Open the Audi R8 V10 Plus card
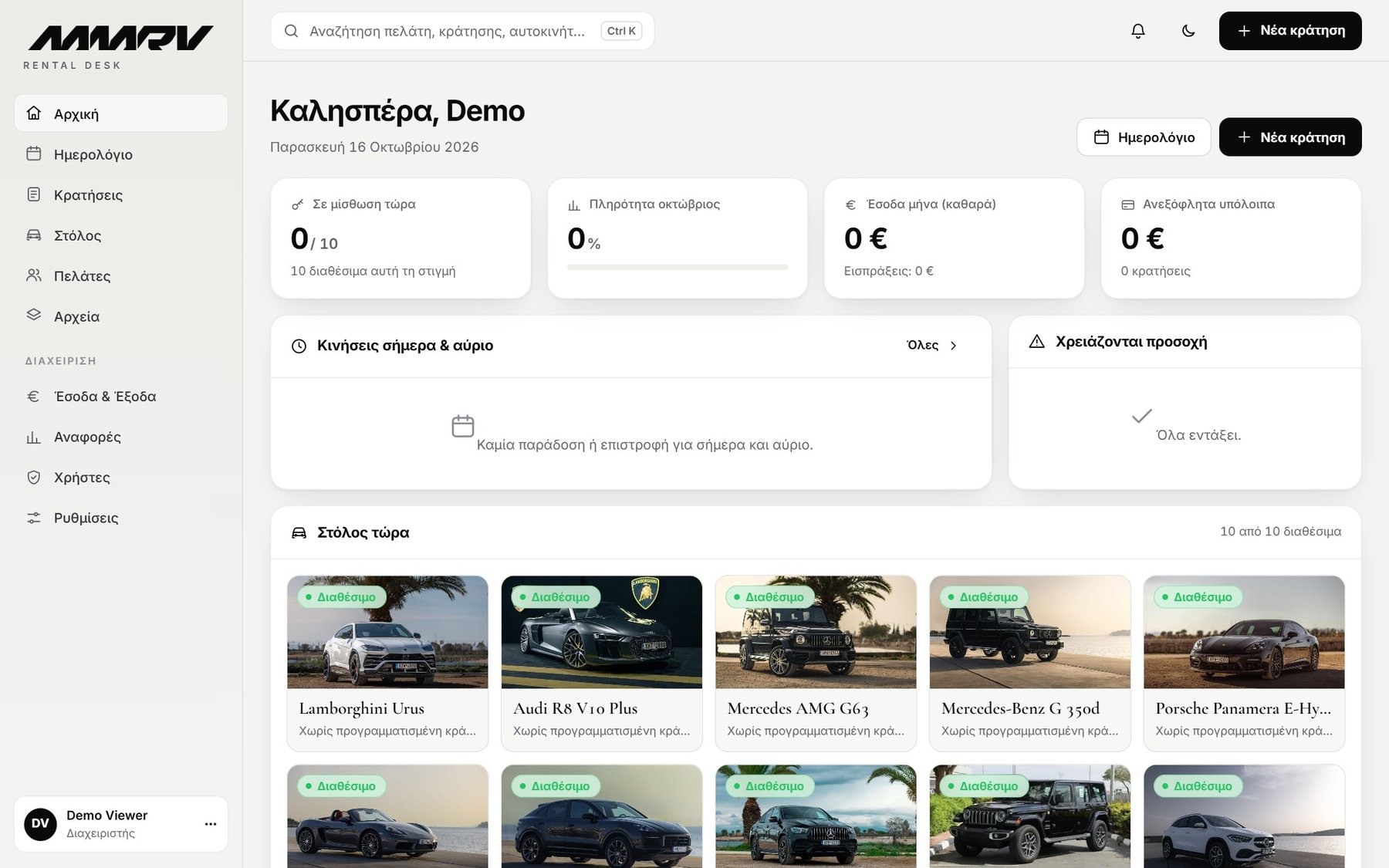1389x868 pixels. point(602,664)
